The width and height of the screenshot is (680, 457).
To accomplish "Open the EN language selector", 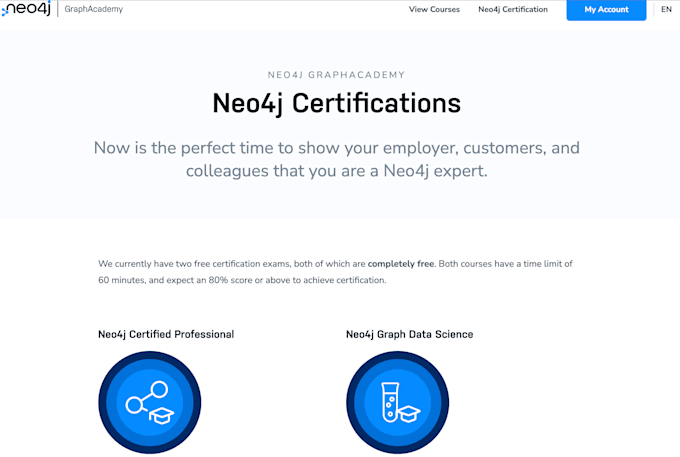I will [666, 10].
